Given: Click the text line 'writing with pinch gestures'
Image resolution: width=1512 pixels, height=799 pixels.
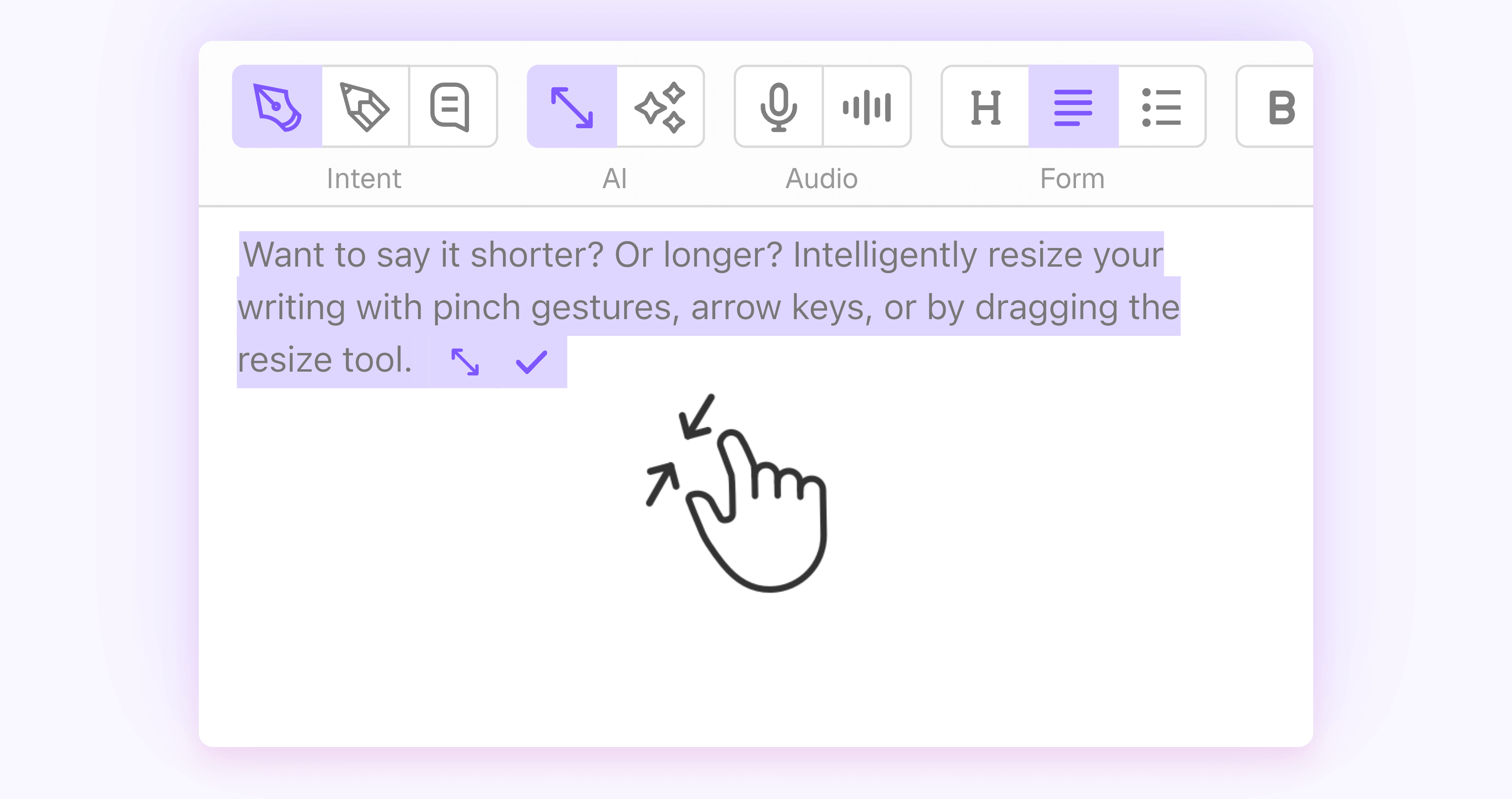Looking at the screenshot, I should (709, 307).
